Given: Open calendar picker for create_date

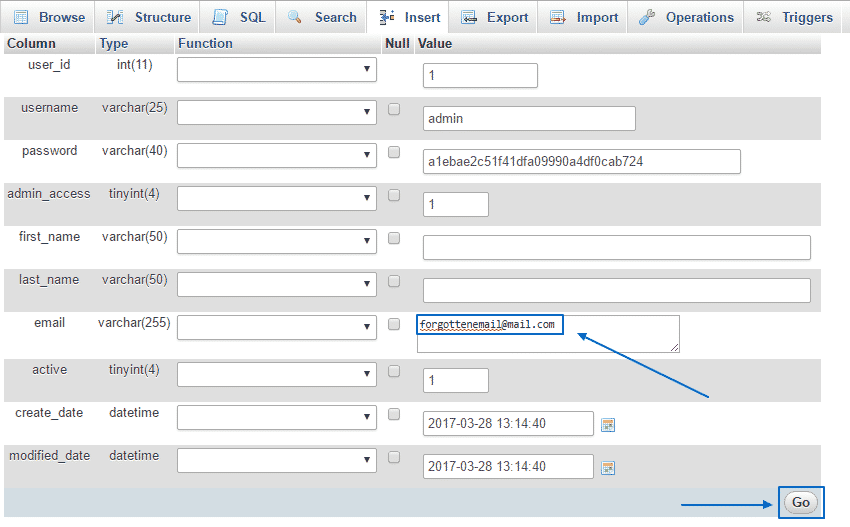Looking at the screenshot, I should click(x=608, y=425).
